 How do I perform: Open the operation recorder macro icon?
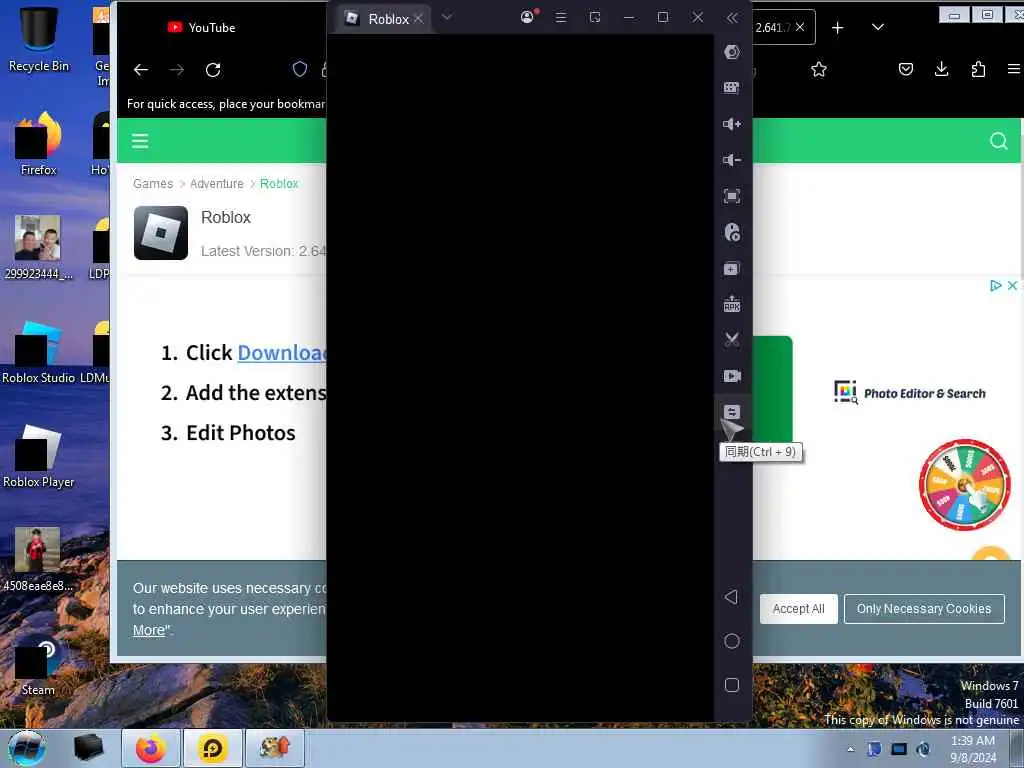pyautogui.click(x=731, y=232)
